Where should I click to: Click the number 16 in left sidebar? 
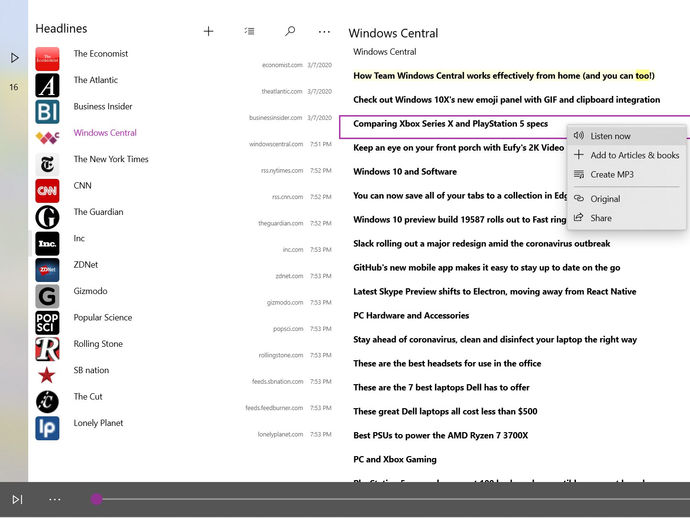point(14,87)
